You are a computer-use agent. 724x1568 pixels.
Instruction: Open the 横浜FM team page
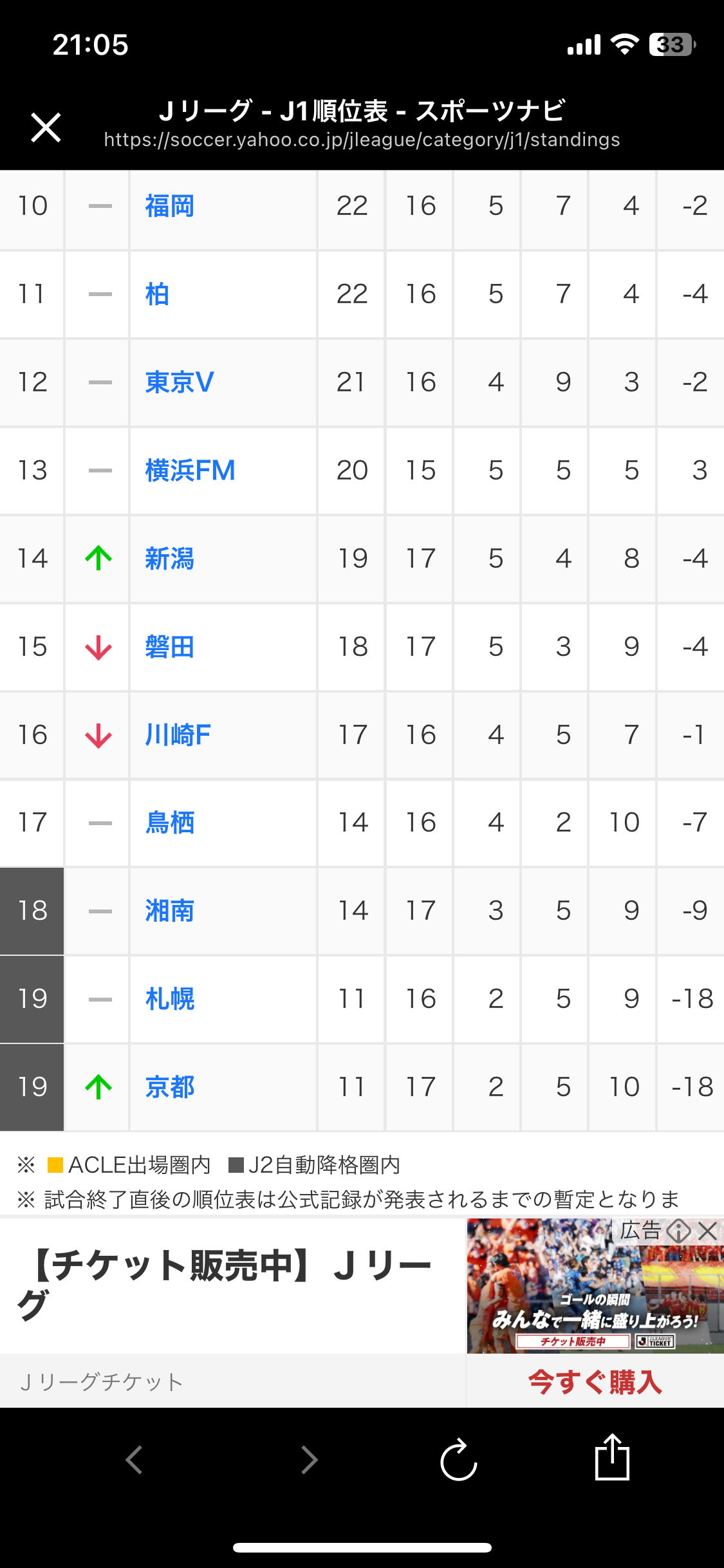click(190, 471)
